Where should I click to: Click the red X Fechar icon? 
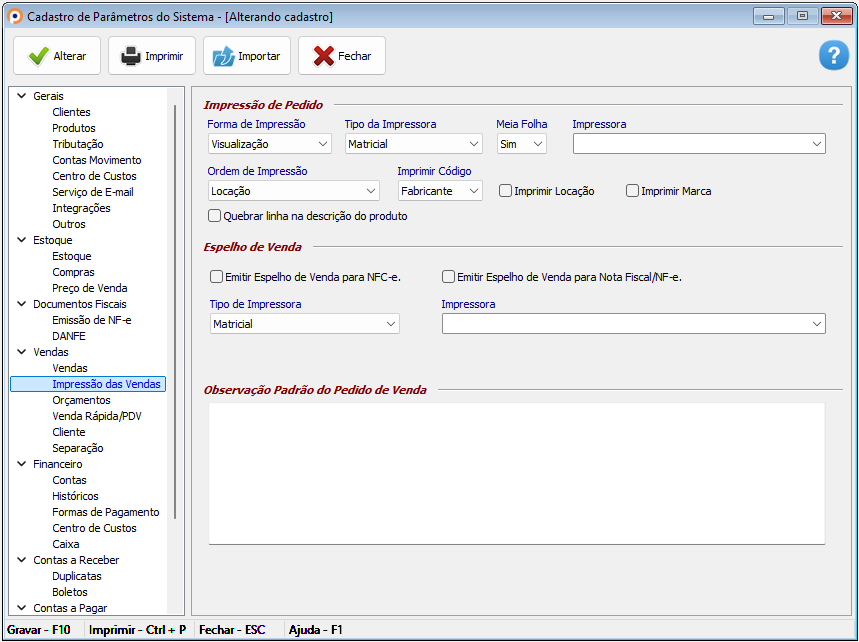pyautogui.click(x=323, y=56)
